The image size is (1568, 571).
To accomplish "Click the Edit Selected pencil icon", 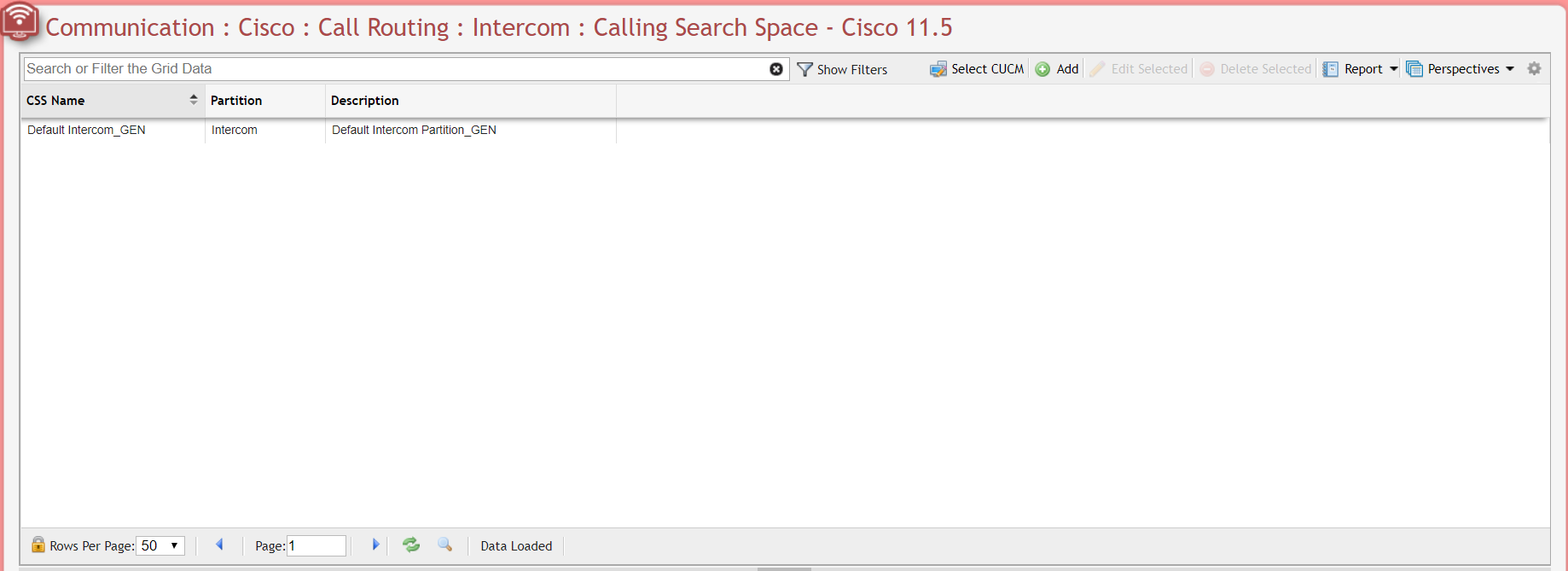I will click(x=1097, y=68).
